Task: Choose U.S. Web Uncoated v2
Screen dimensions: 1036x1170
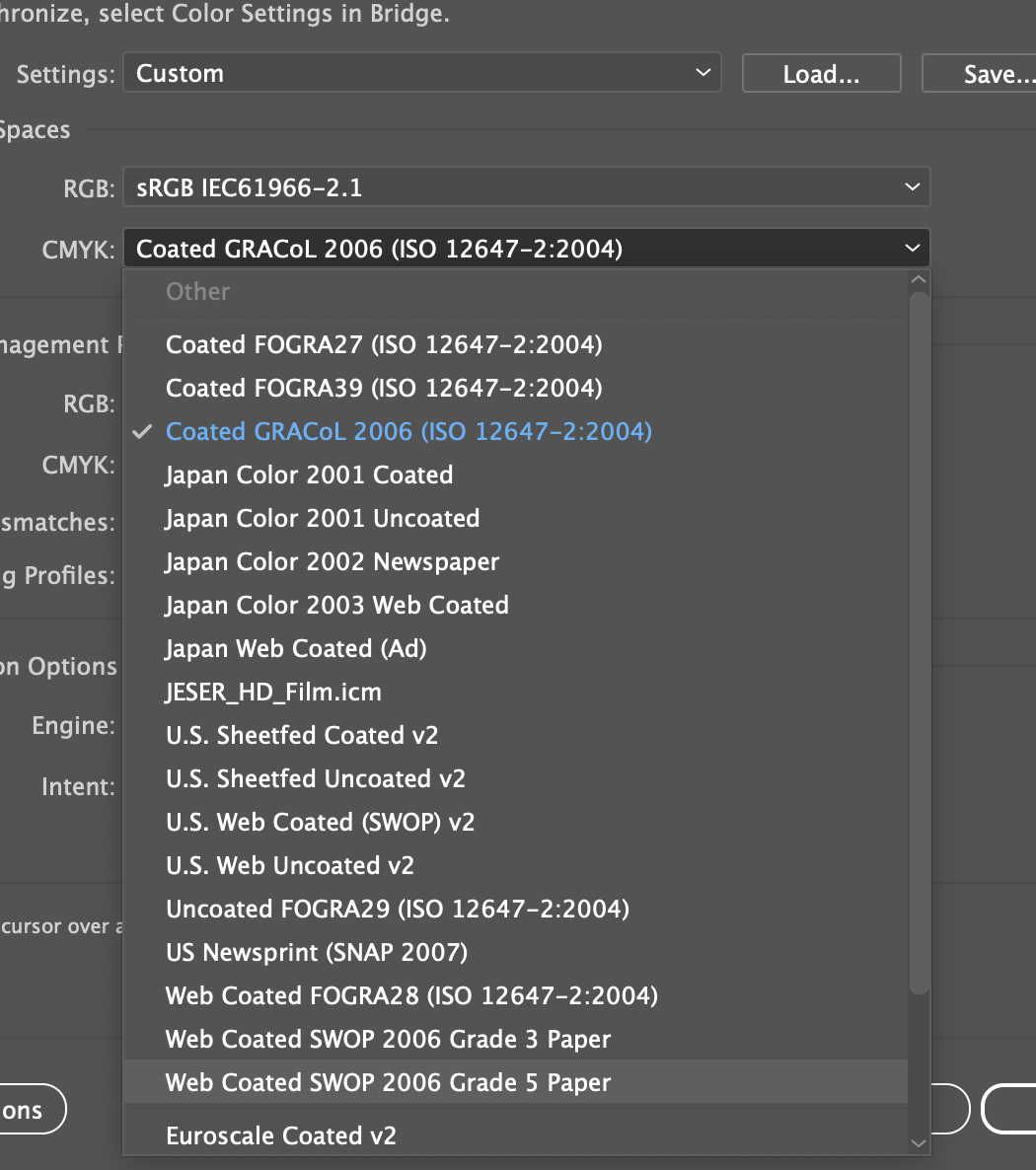Action: point(516,865)
